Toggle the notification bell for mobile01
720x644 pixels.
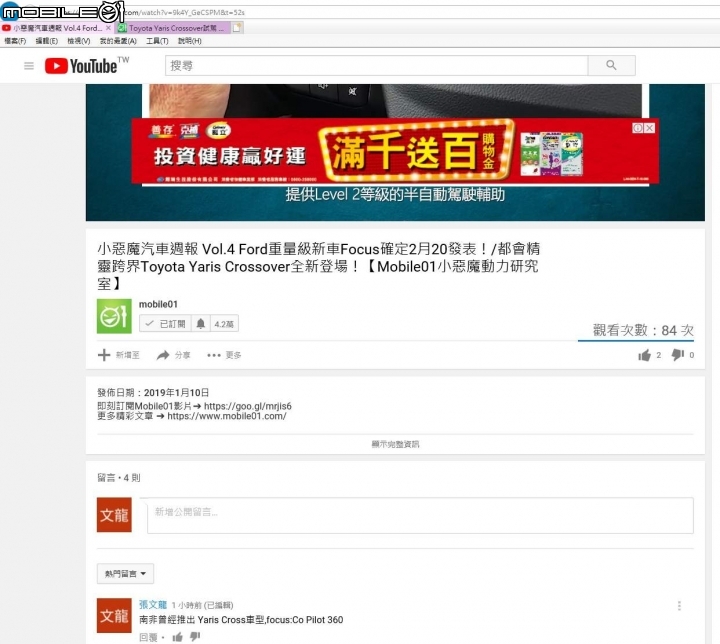201,324
